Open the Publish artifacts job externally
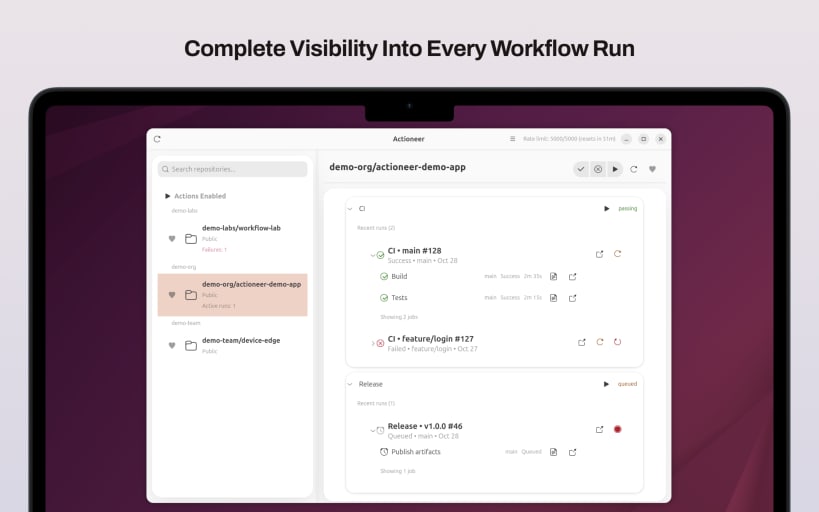 (572, 452)
